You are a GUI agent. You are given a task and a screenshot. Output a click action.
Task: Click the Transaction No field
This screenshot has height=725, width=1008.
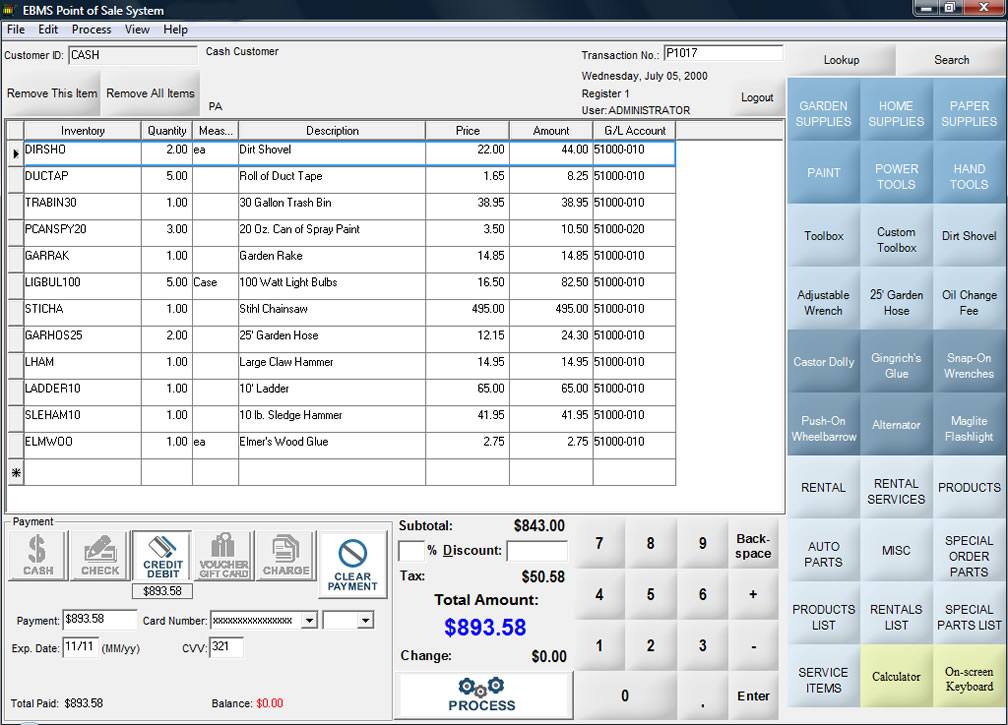coord(723,52)
